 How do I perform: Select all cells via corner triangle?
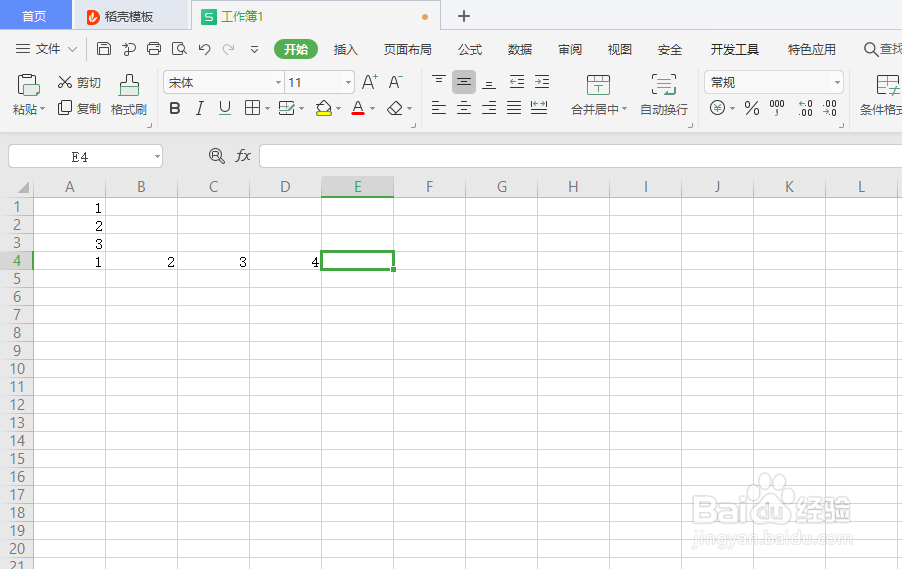click(x=23, y=188)
